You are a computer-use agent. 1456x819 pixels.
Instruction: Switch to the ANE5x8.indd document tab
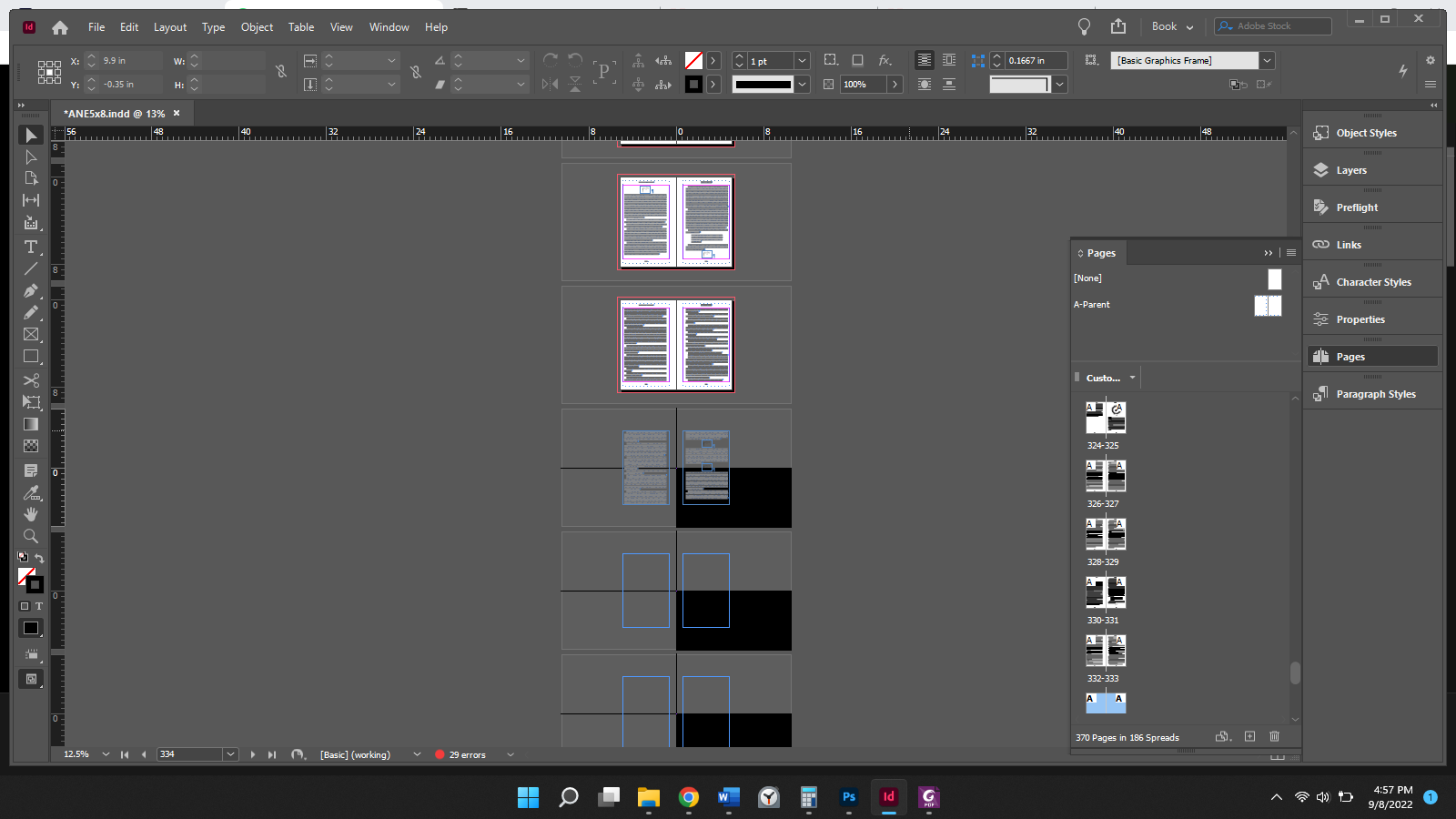pos(116,114)
